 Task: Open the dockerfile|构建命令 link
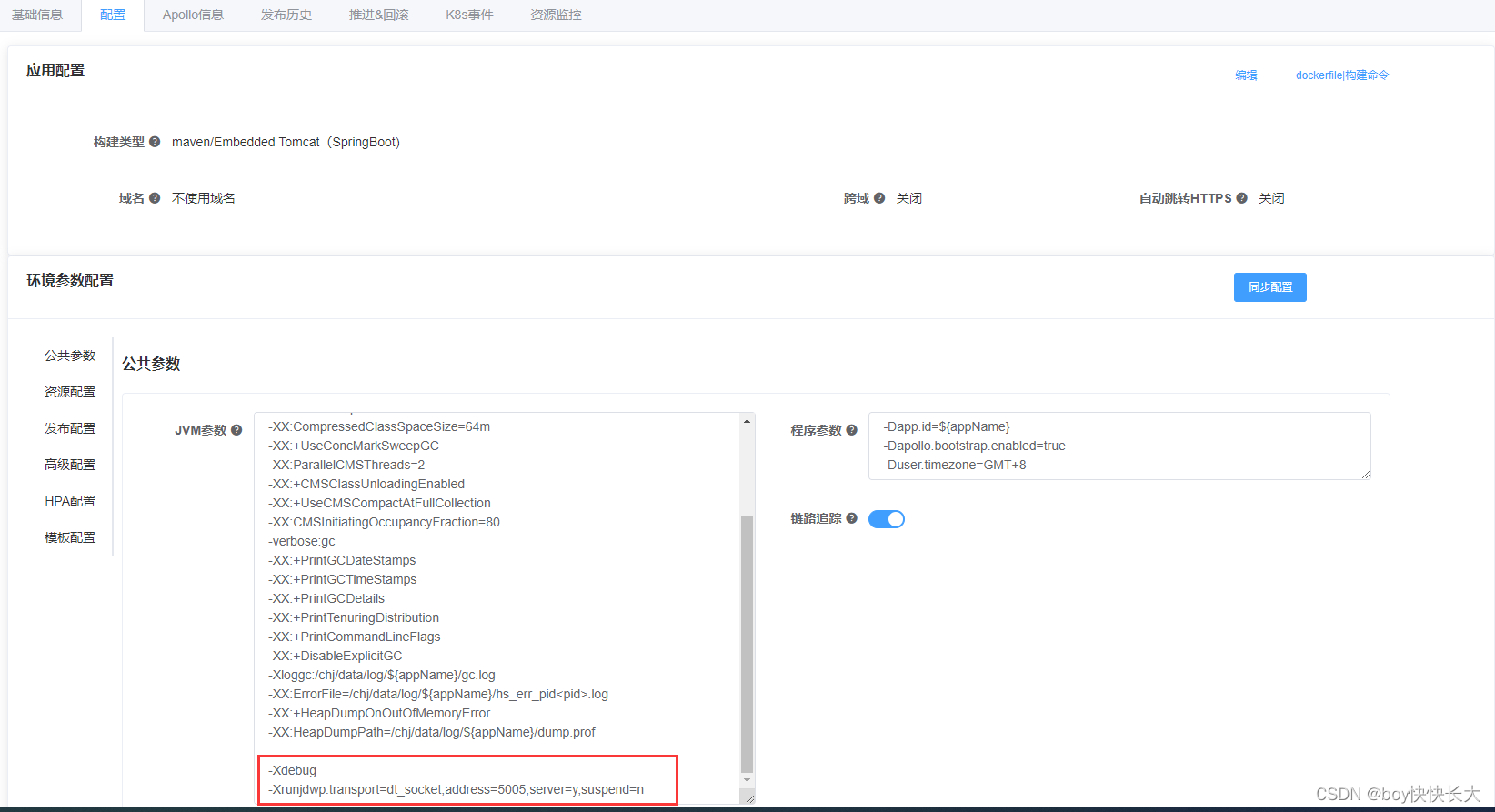tap(1342, 75)
